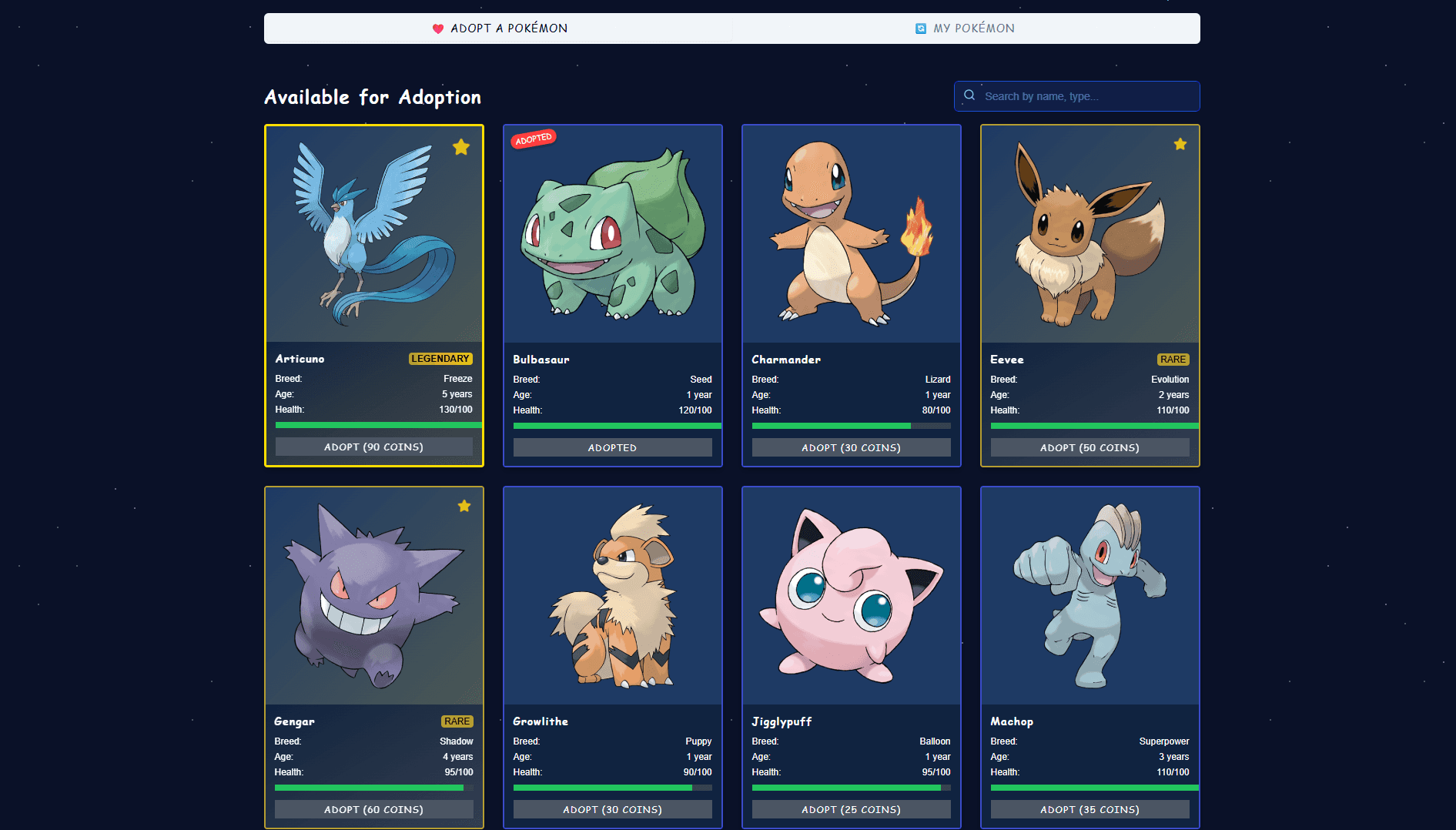
Task: Click the red ADOPTED ribbon on Bulbasaur
Action: pyautogui.click(x=534, y=139)
